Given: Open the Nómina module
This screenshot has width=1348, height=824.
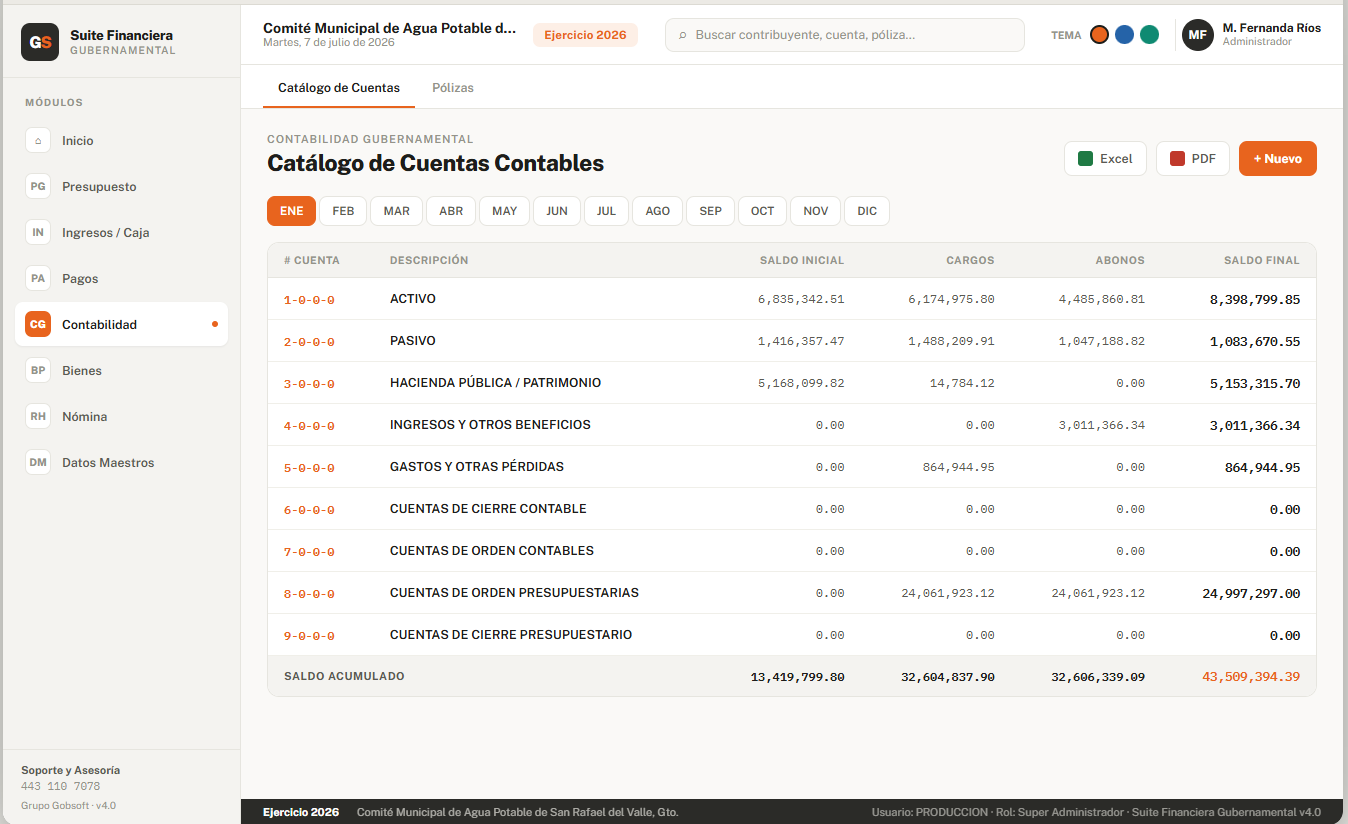Looking at the screenshot, I should pyautogui.click(x=121, y=417).
